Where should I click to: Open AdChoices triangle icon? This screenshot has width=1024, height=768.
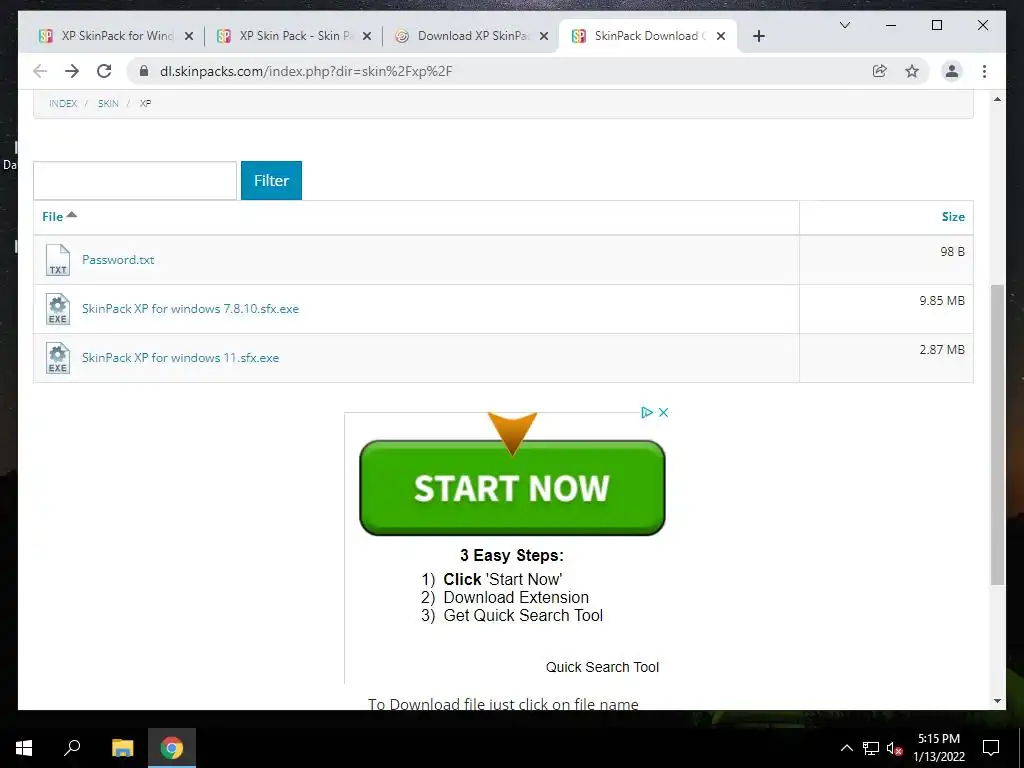click(x=647, y=413)
